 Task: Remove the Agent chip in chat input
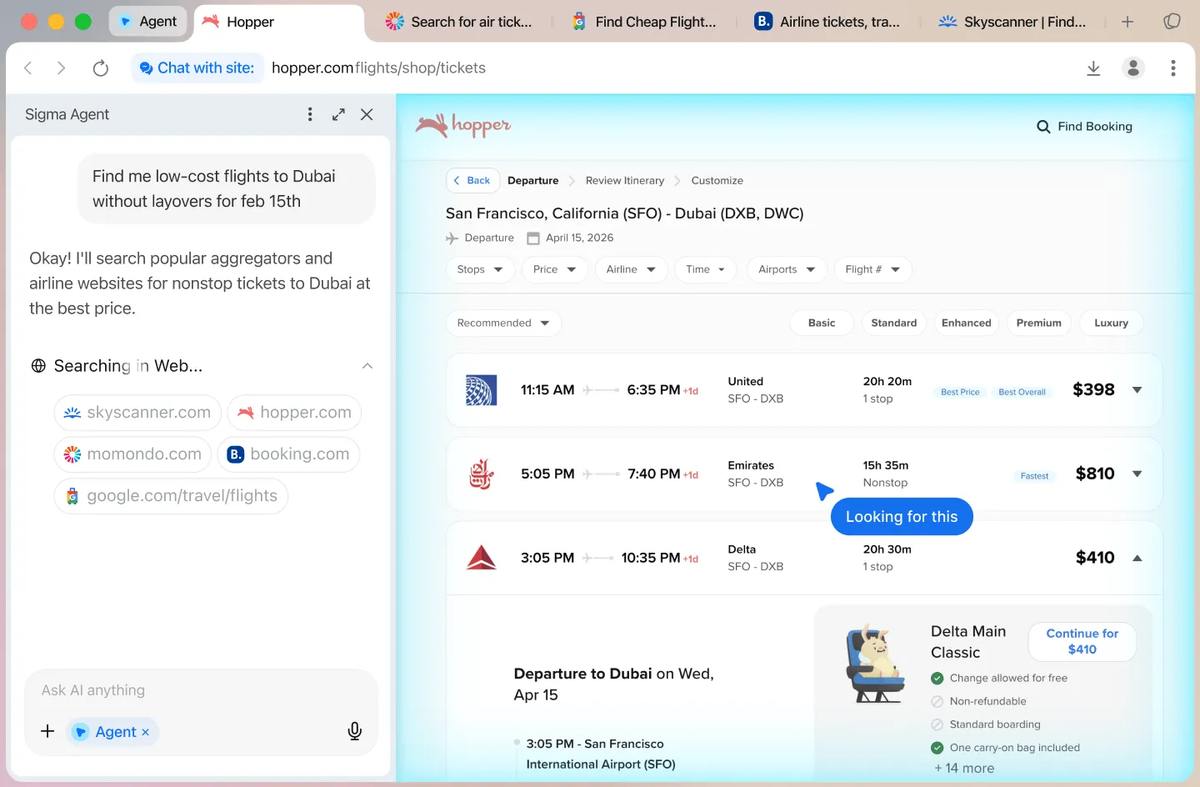145,732
